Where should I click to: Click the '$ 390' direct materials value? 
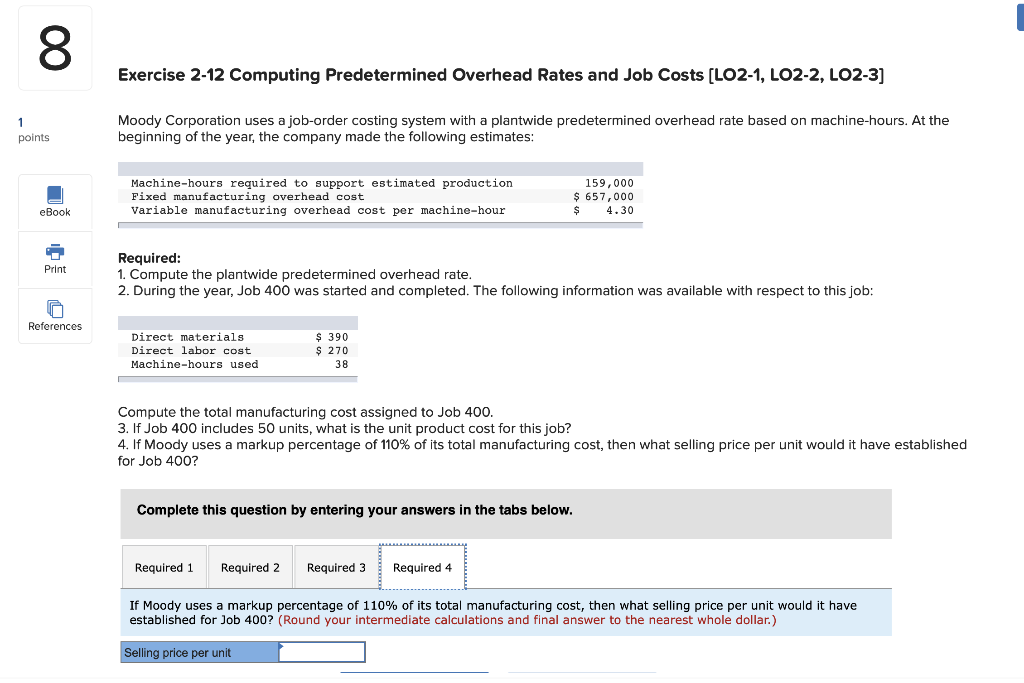click(x=332, y=337)
